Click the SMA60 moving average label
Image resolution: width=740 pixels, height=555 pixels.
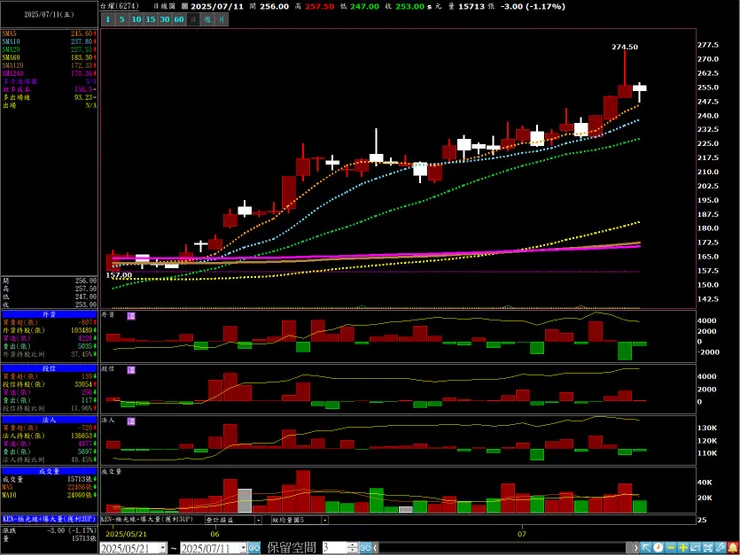click(10, 57)
